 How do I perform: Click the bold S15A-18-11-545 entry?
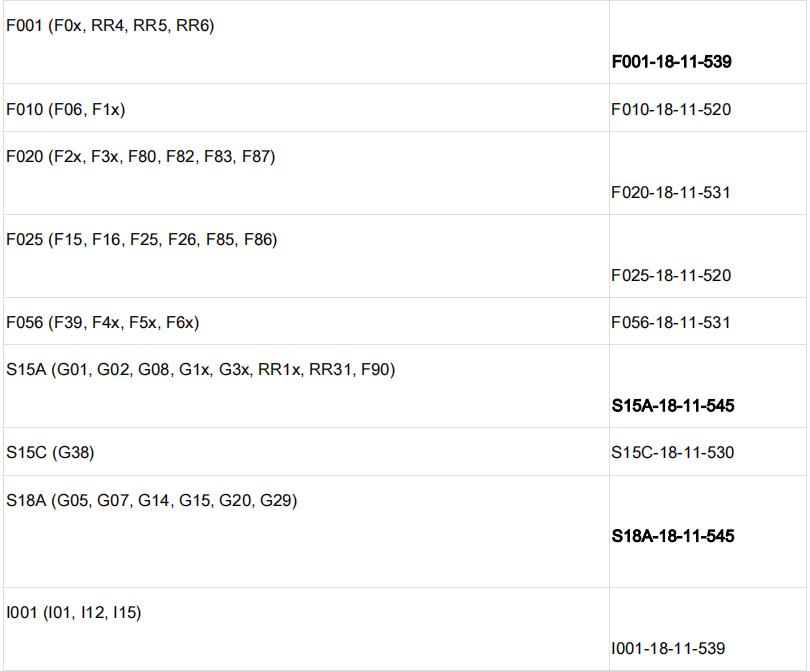(673, 406)
